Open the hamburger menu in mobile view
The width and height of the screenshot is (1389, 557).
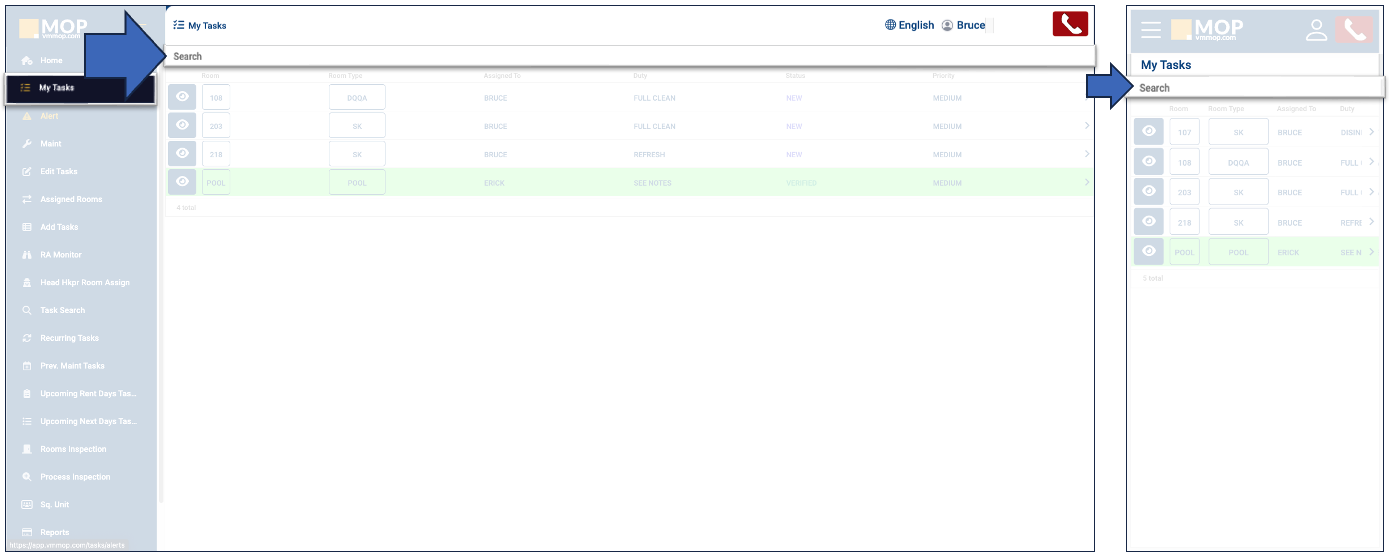(x=1151, y=30)
